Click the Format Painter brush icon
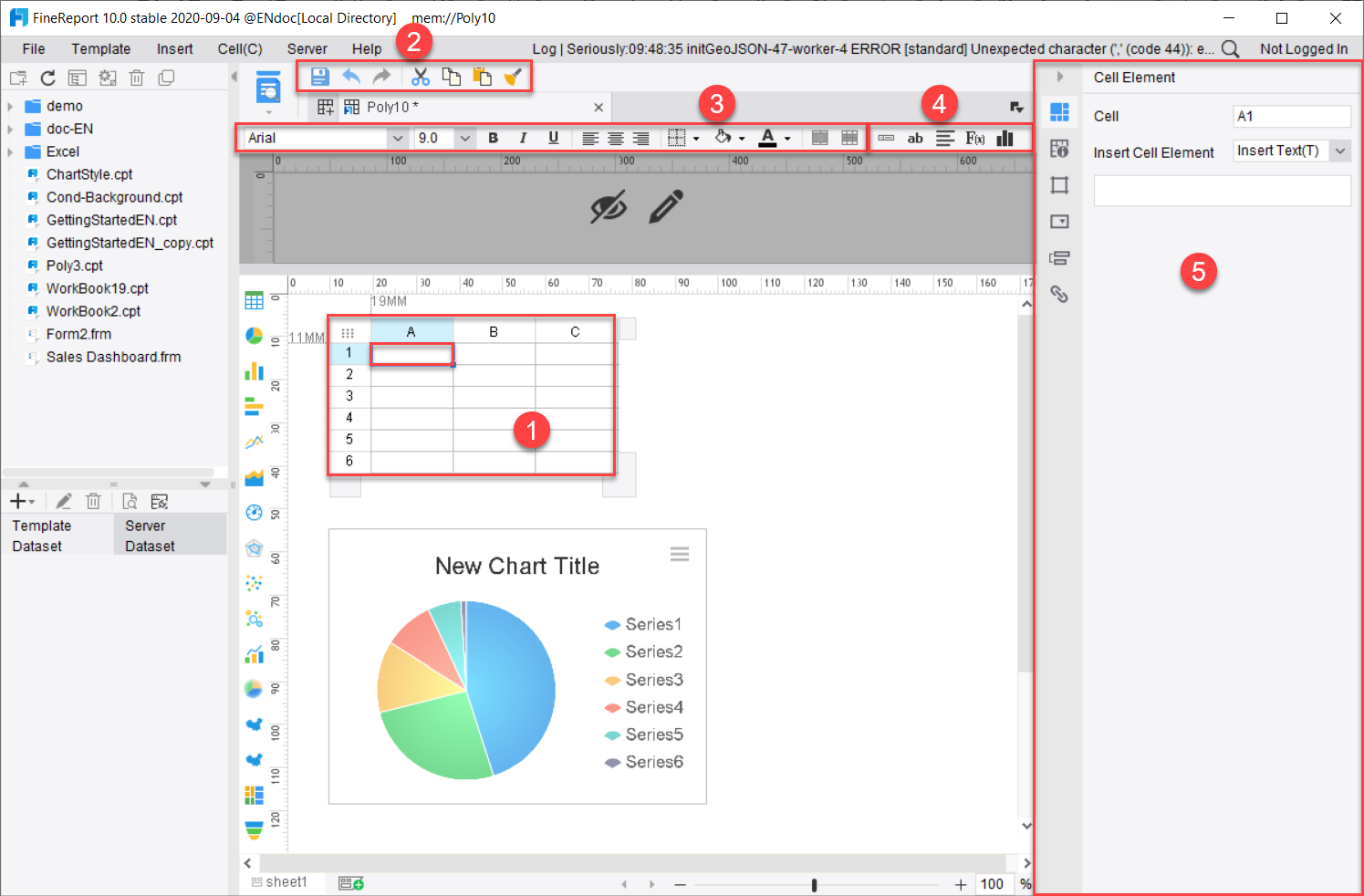Viewport: 1364px width, 896px height. pyautogui.click(x=513, y=77)
